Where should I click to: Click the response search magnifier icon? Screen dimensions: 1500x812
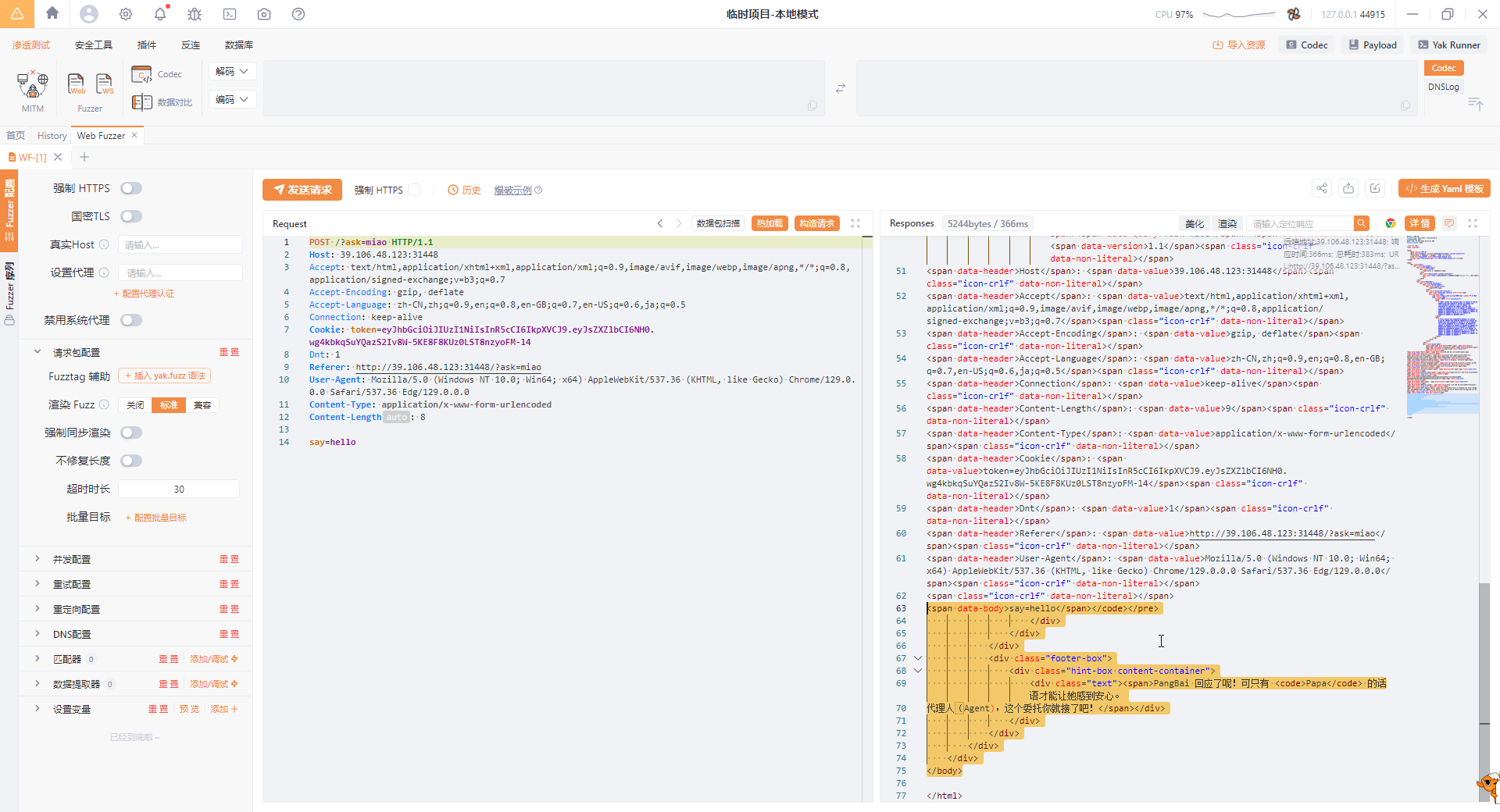(1362, 223)
